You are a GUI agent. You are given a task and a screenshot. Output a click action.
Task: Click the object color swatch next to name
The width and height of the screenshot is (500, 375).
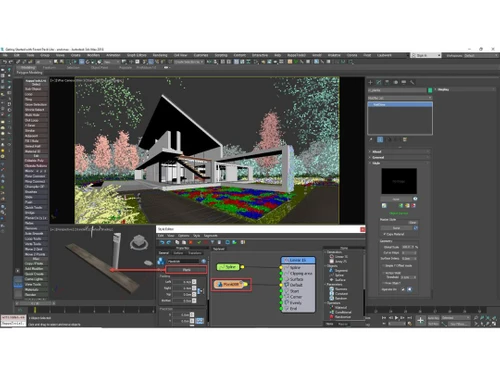point(430,90)
